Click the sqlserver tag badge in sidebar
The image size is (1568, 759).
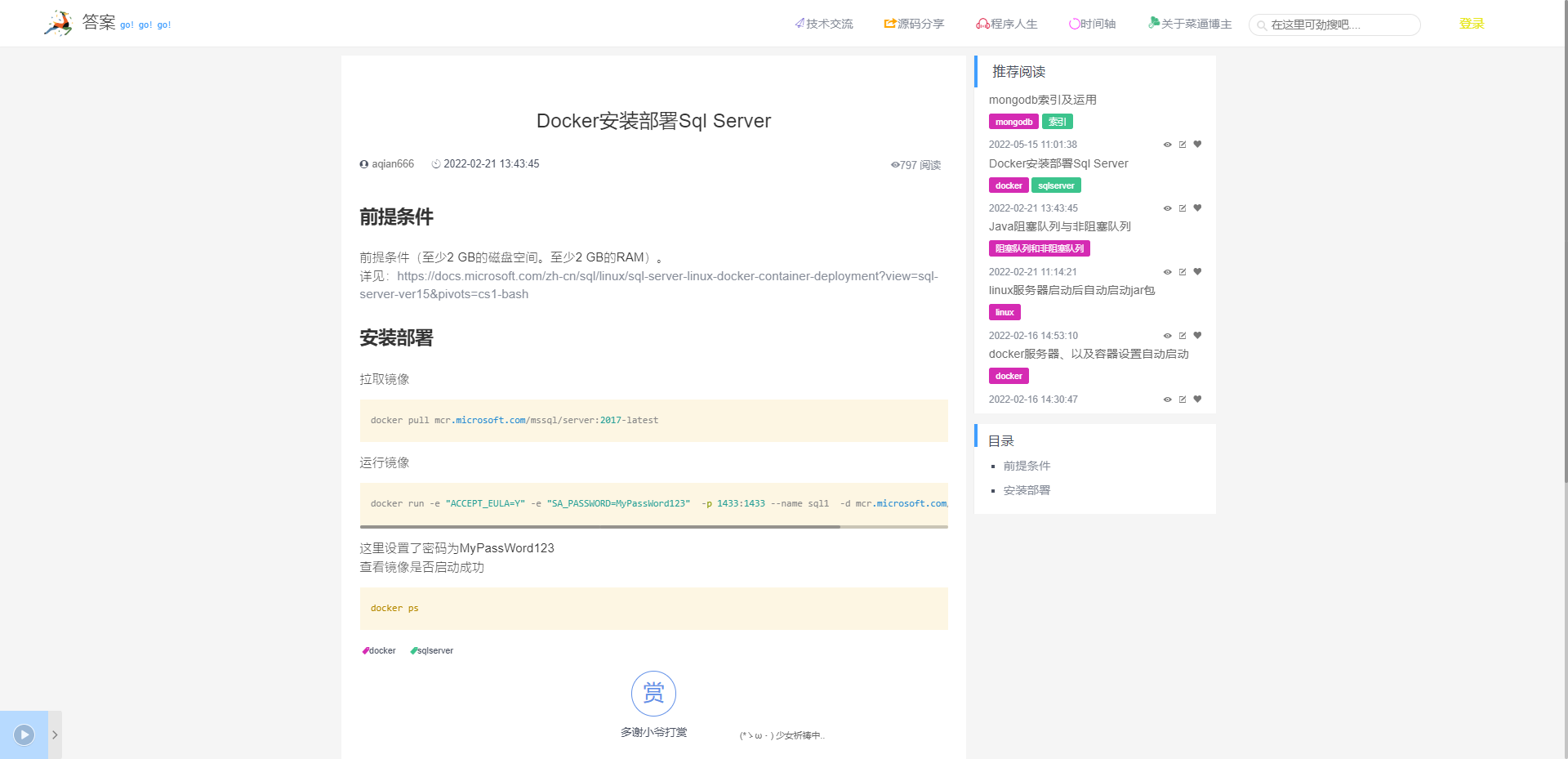click(1056, 185)
